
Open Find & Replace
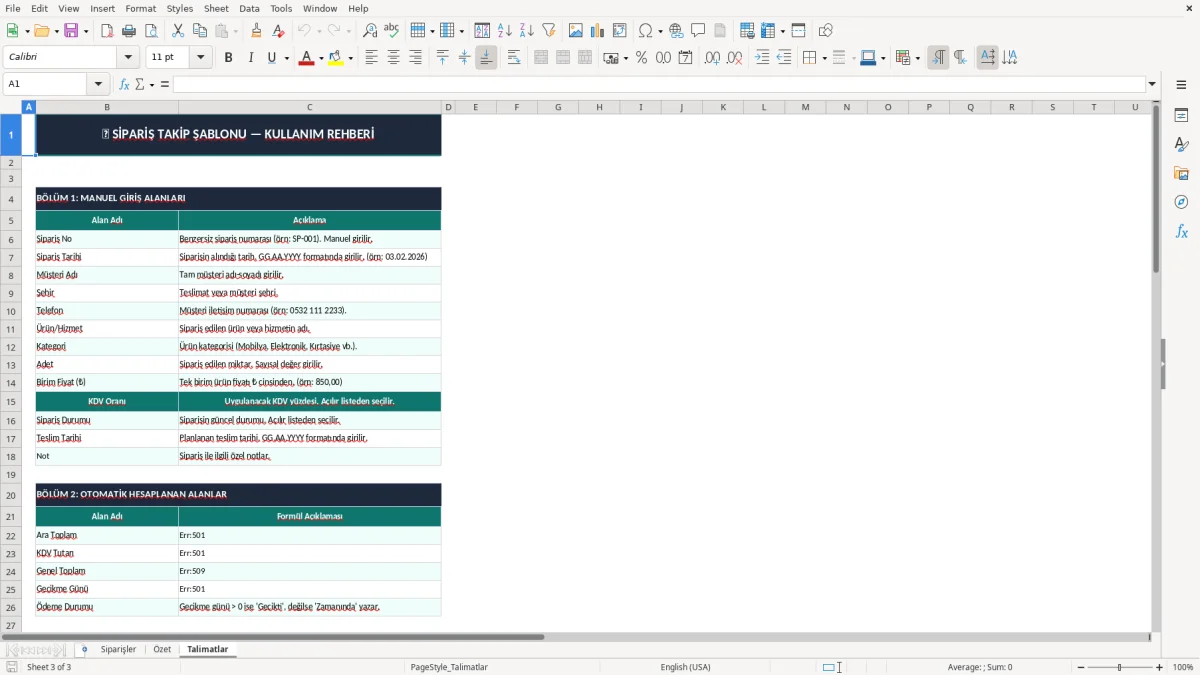pos(370,31)
